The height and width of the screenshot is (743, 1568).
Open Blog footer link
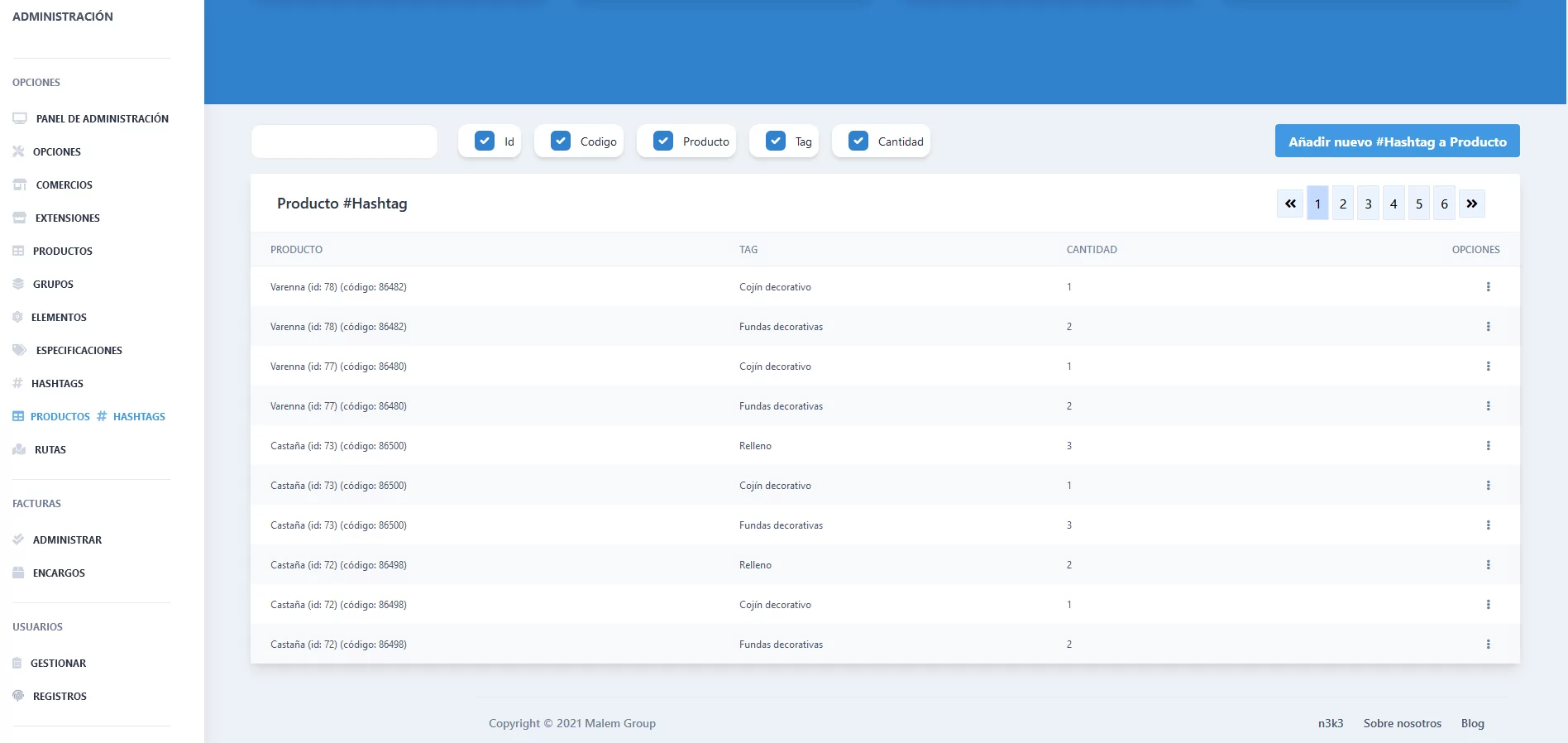pyautogui.click(x=1473, y=723)
